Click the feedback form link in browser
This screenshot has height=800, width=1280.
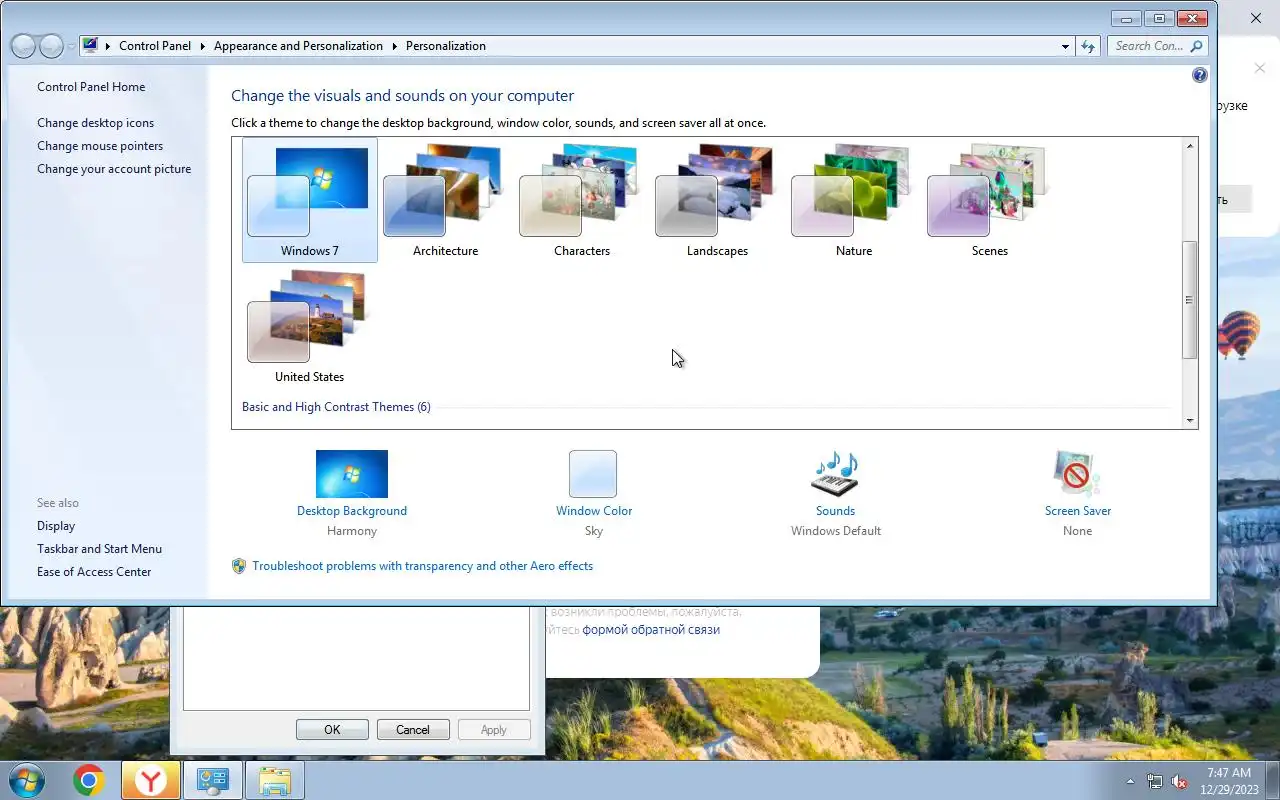click(x=651, y=630)
